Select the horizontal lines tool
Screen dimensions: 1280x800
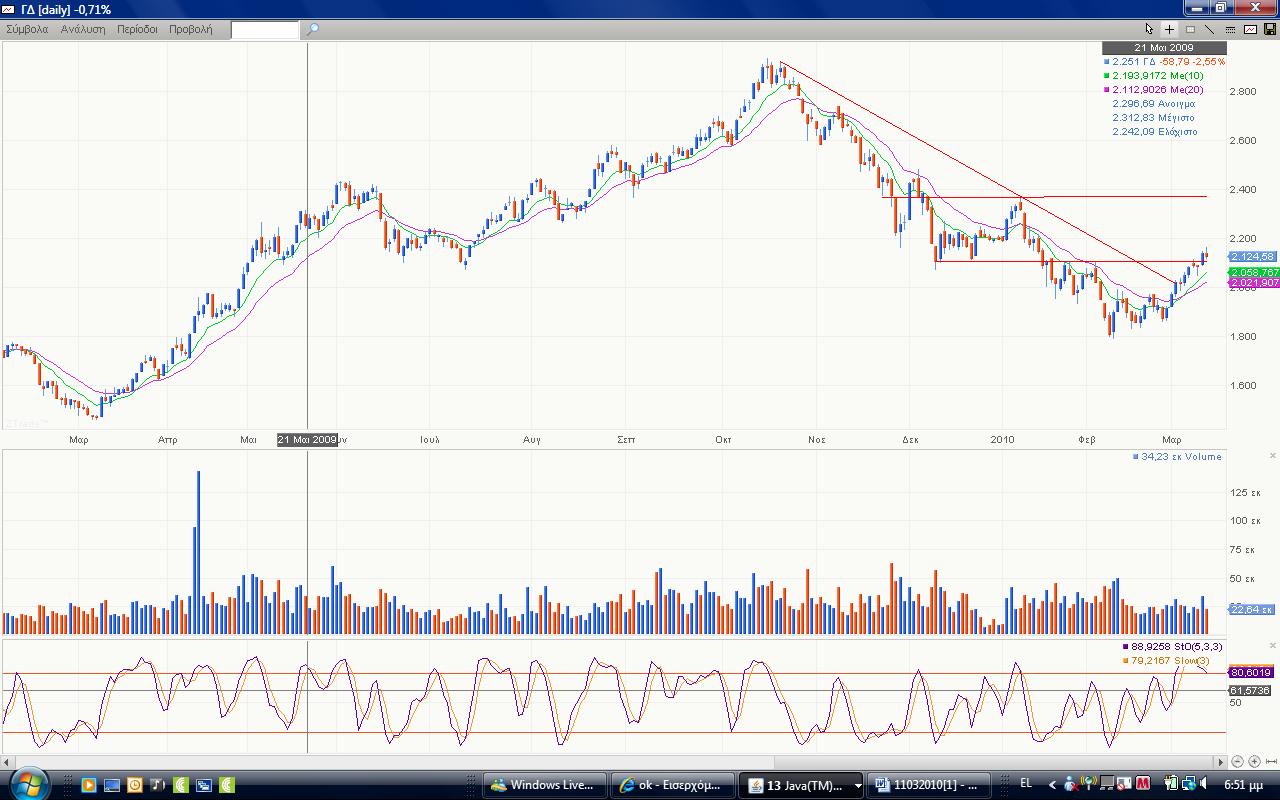(x=1230, y=29)
